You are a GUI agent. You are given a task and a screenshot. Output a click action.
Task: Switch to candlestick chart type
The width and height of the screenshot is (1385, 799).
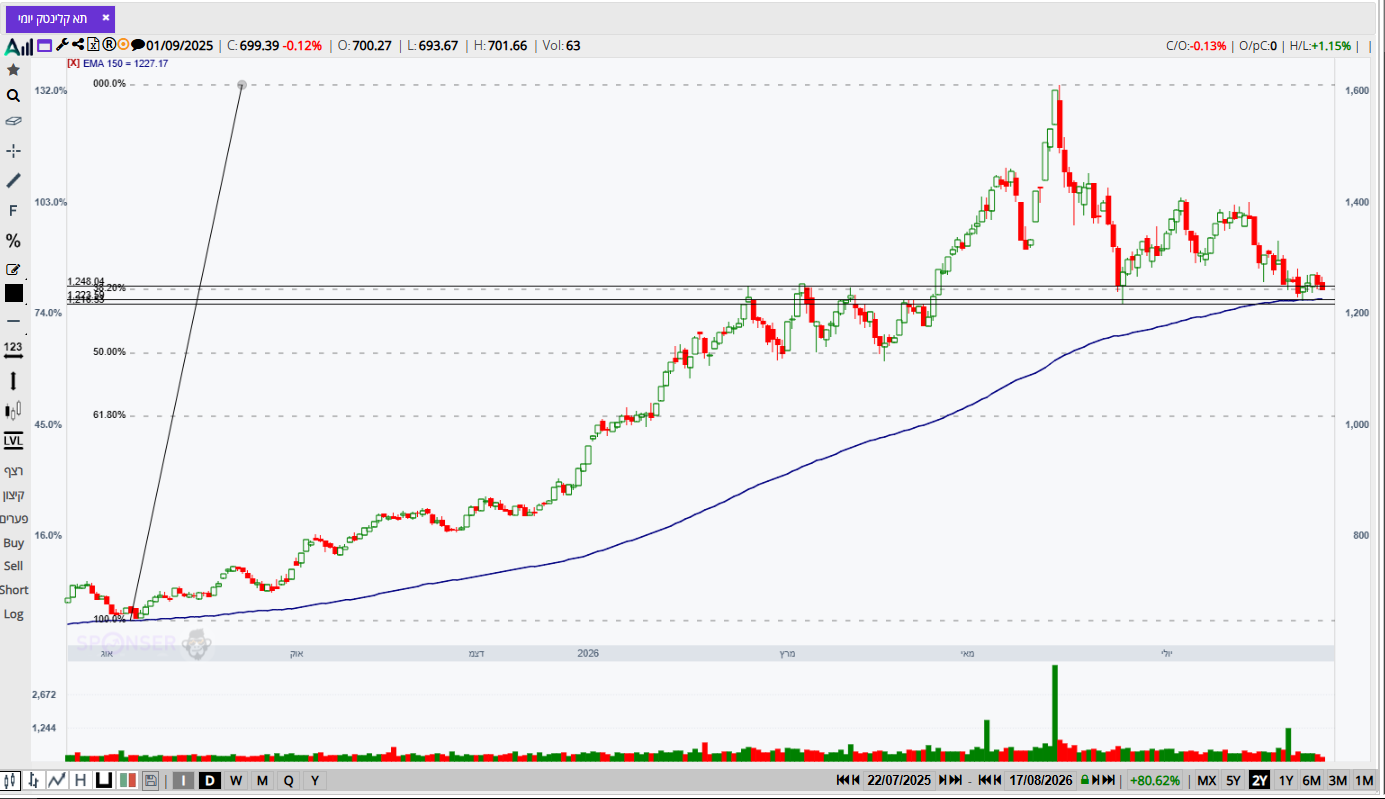(12, 780)
